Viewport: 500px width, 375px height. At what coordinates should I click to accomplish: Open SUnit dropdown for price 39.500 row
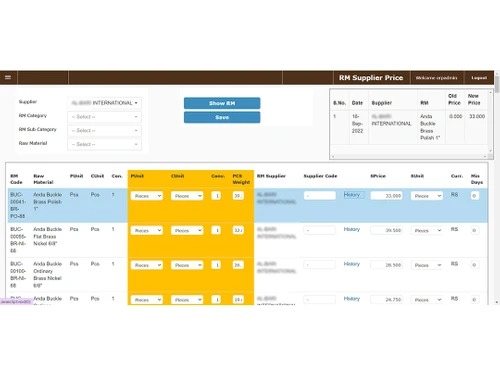tap(427, 230)
